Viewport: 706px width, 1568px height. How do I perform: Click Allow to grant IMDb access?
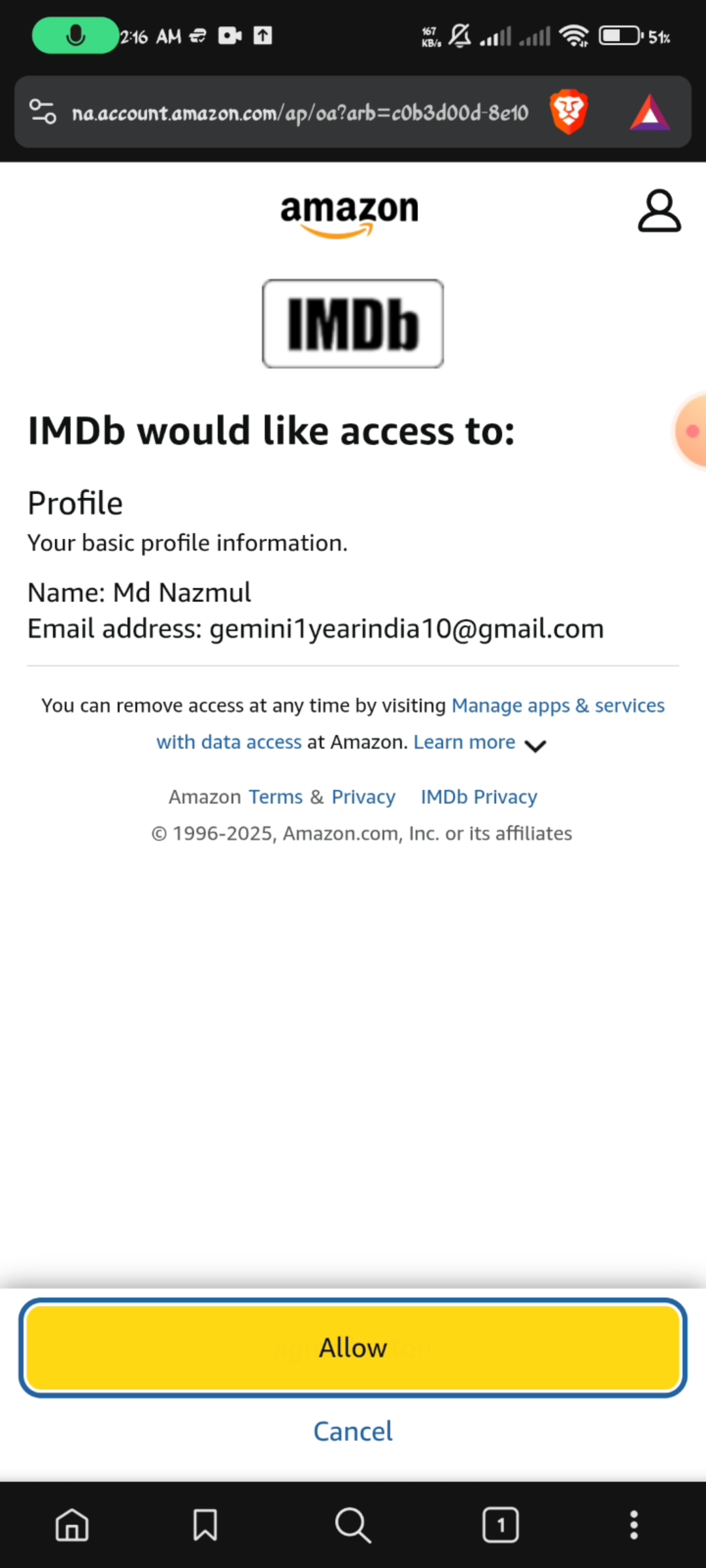coord(353,1347)
